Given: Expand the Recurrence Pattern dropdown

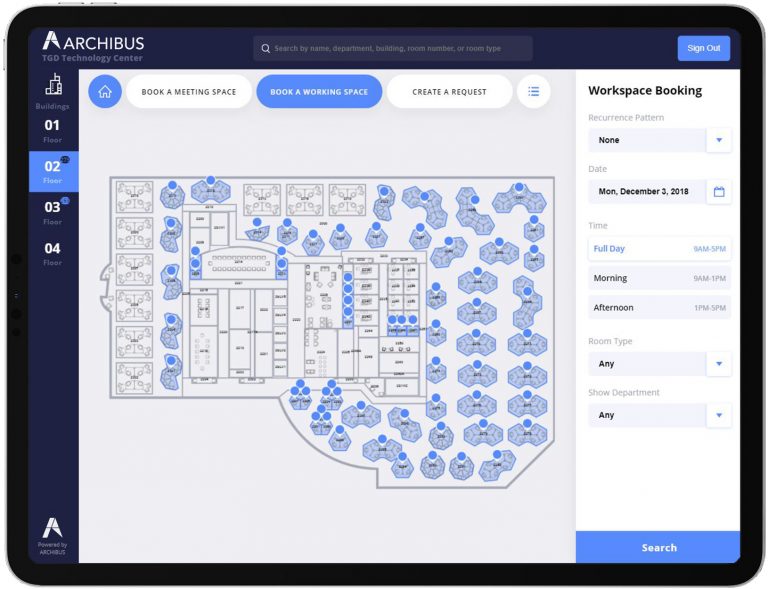Looking at the screenshot, I should (x=718, y=141).
